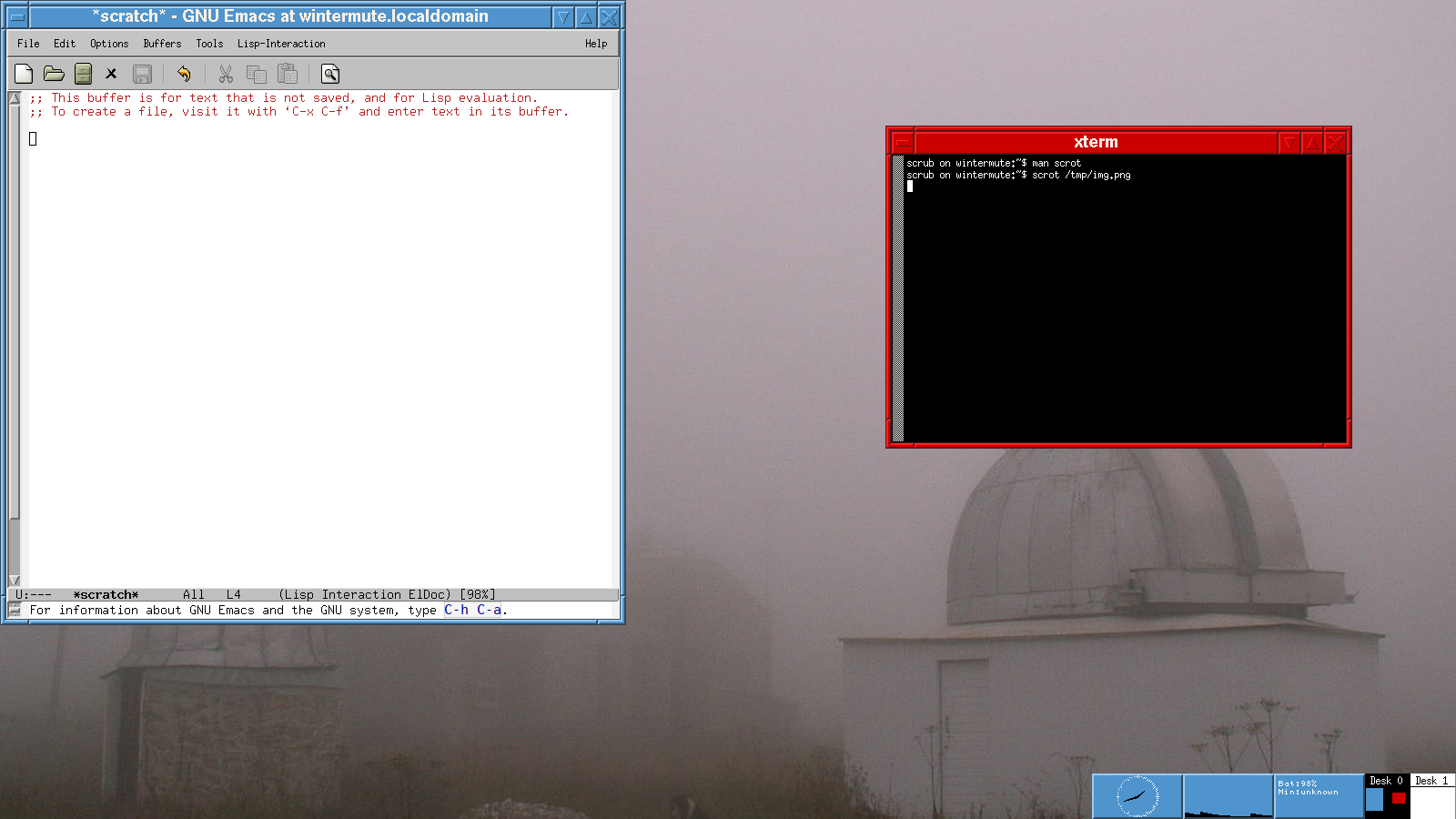Click the Lisp Interaction ElDoc mode indicator
This screenshot has width=1456, height=819.
365,595
